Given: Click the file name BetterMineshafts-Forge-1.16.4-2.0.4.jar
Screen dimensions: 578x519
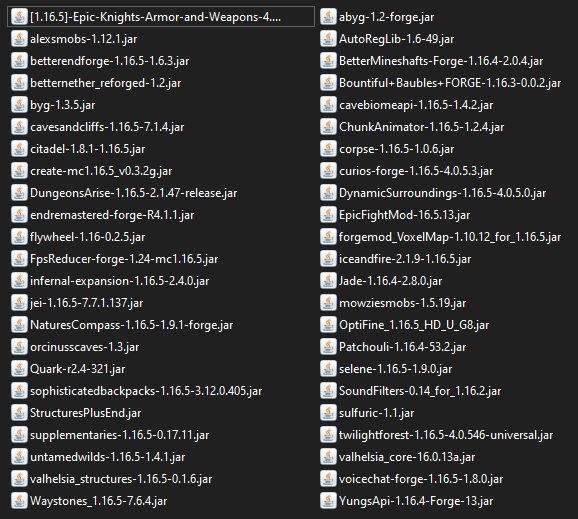Looking at the screenshot, I should (441, 61).
